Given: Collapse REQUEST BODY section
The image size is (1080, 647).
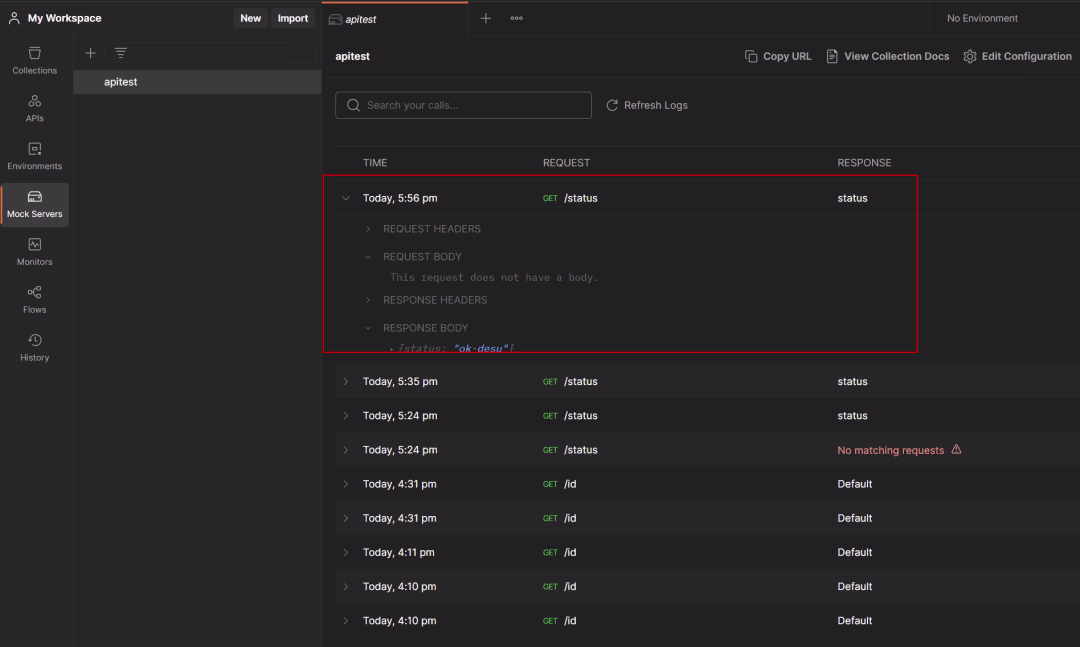Looking at the screenshot, I should (x=368, y=257).
